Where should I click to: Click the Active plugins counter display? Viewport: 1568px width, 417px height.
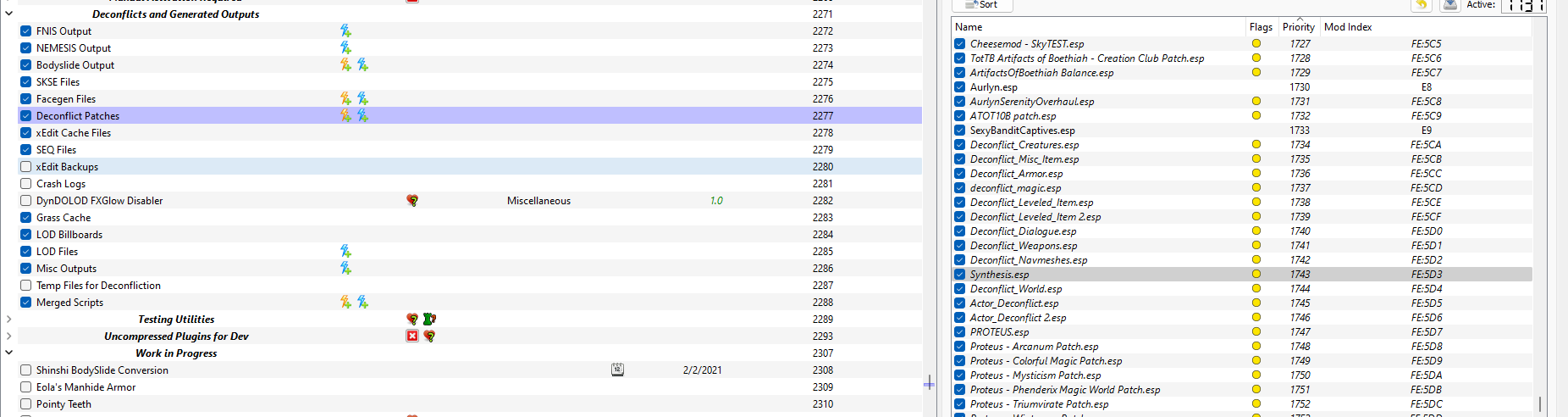(x=1524, y=5)
